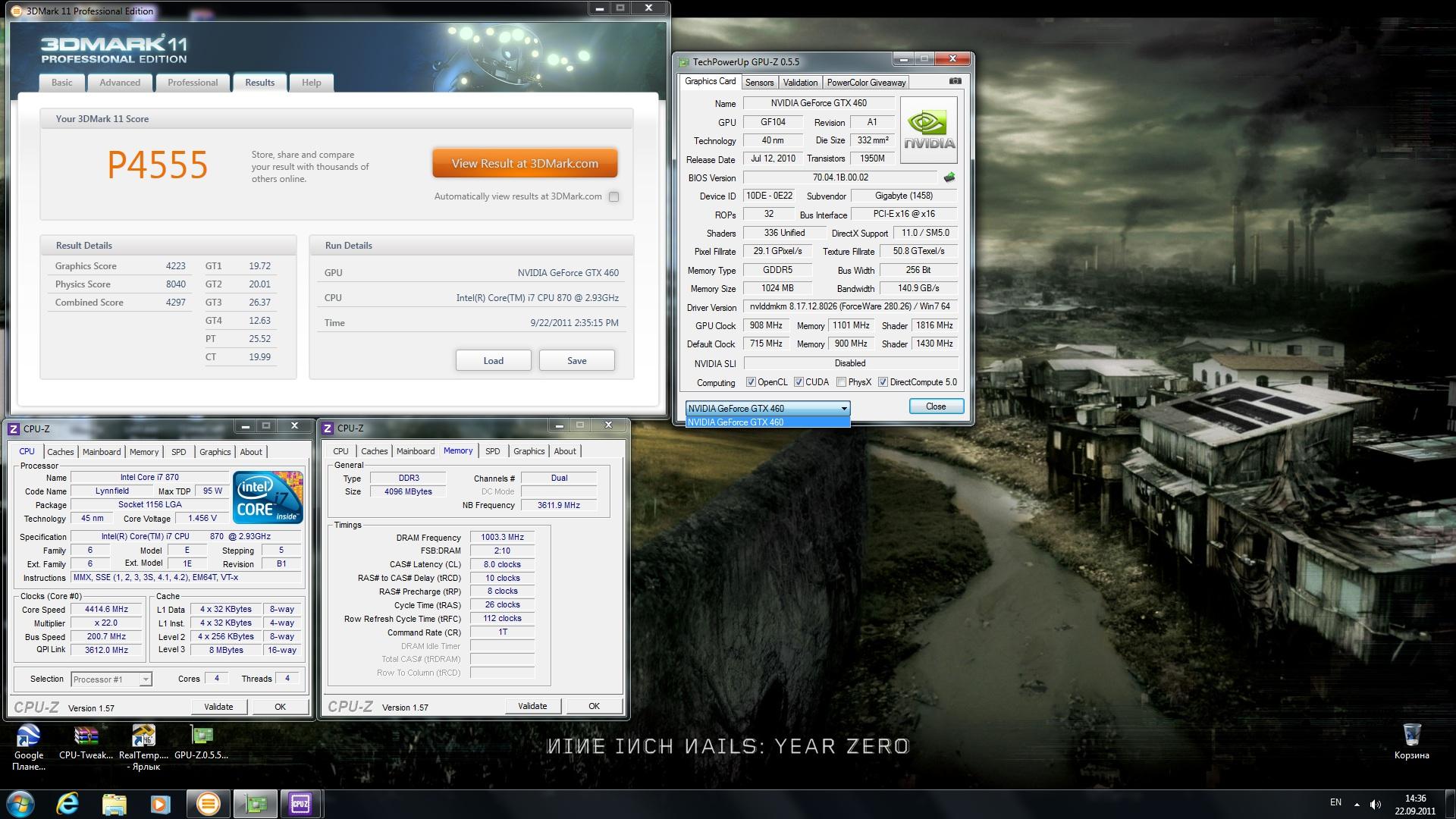Click the Driver Version field in GPU-Z

(850, 307)
